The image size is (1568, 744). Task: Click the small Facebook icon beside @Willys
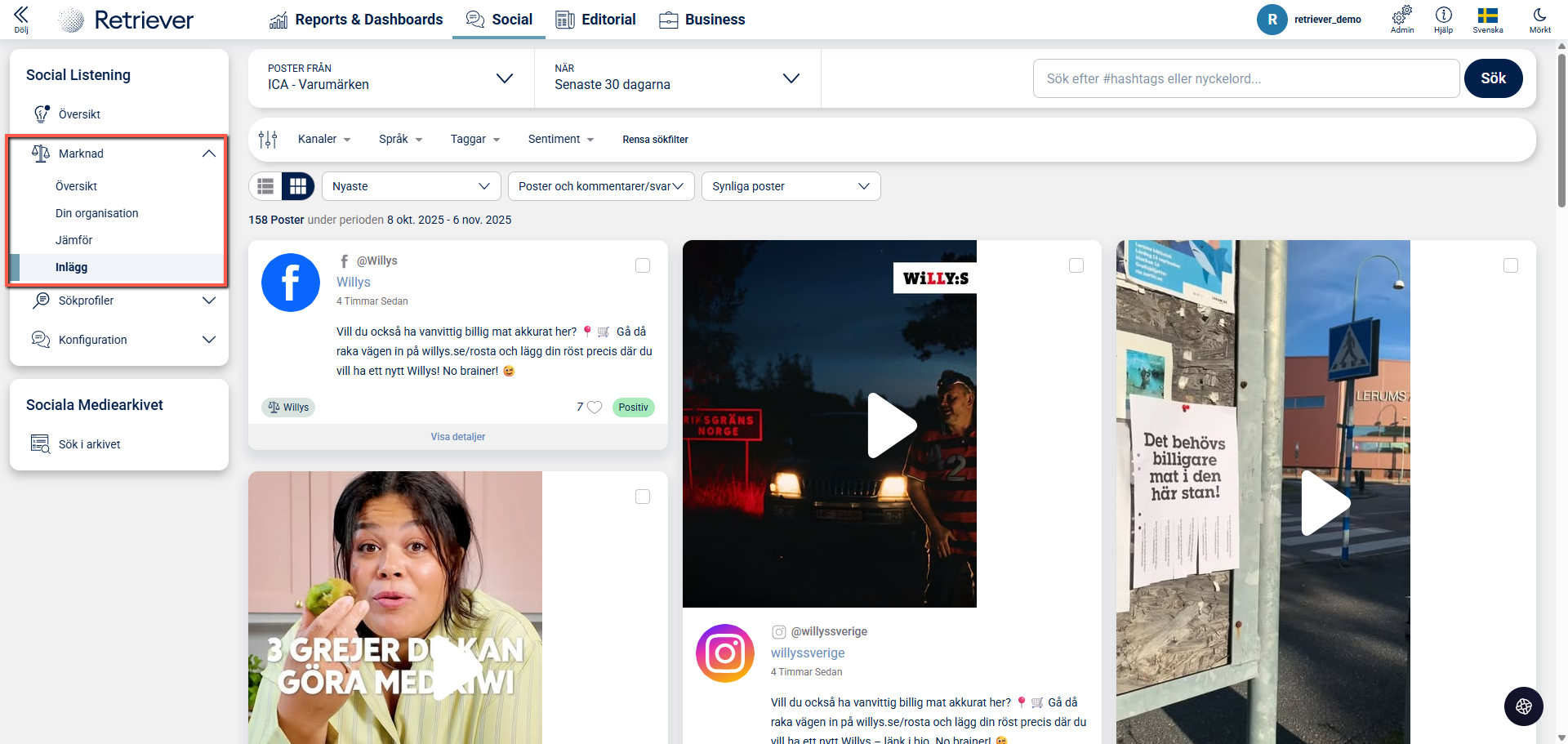tap(345, 261)
